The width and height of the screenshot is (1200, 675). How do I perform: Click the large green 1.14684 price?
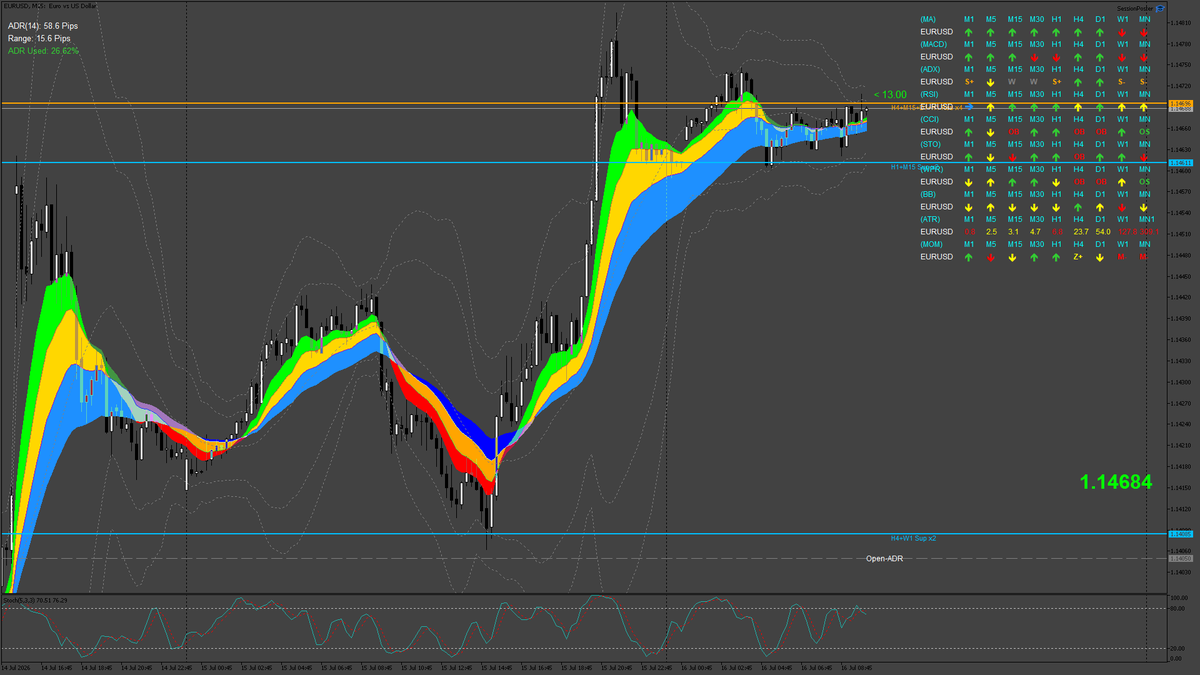1116,482
